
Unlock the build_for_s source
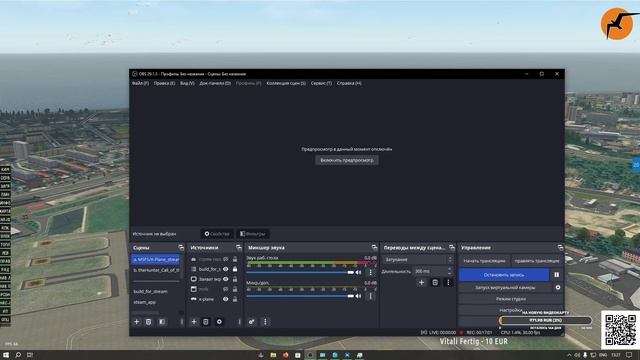point(235,269)
